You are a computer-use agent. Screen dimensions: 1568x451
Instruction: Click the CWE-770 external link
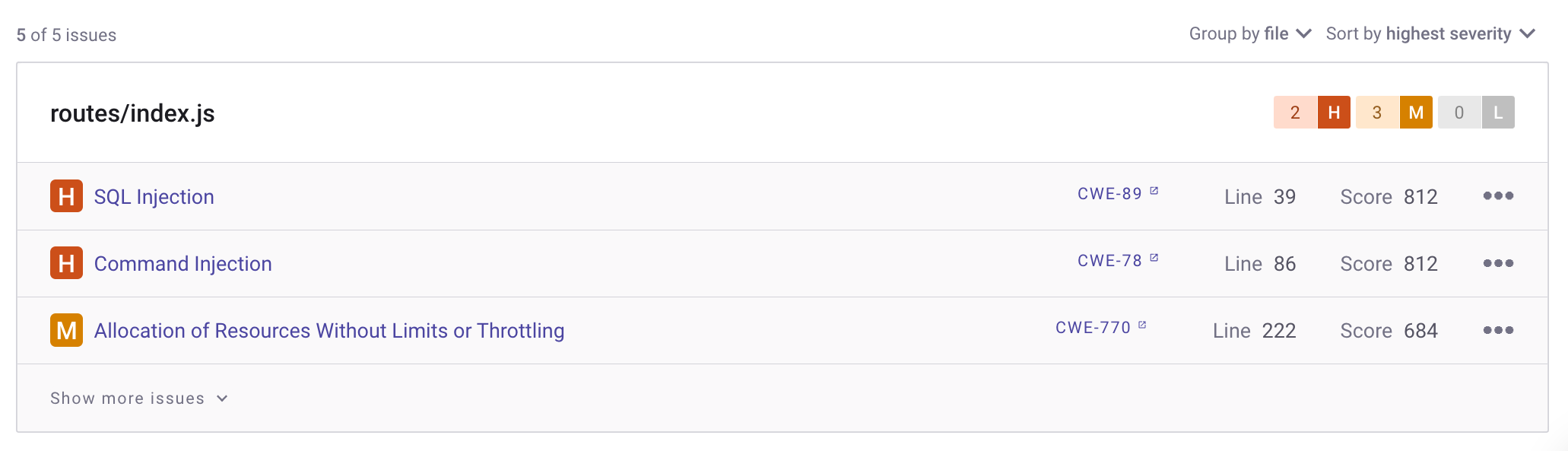click(1101, 328)
